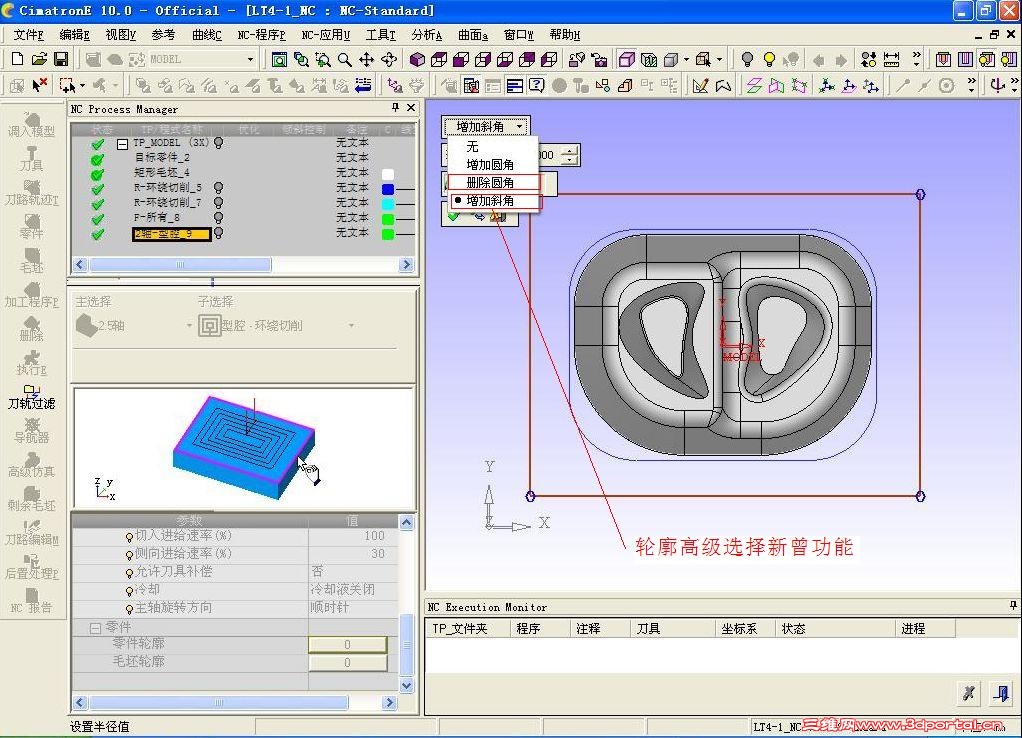
Task: Open the 分析A menu
Action: pyautogui.click(x=427, y=35)
